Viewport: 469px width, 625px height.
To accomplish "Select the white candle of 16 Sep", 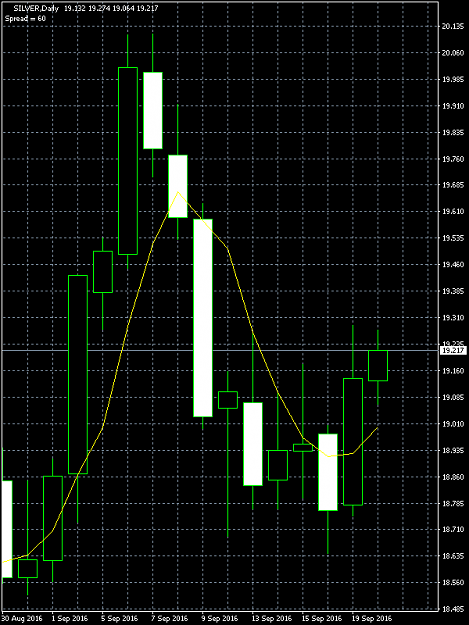I will point(328,472).
